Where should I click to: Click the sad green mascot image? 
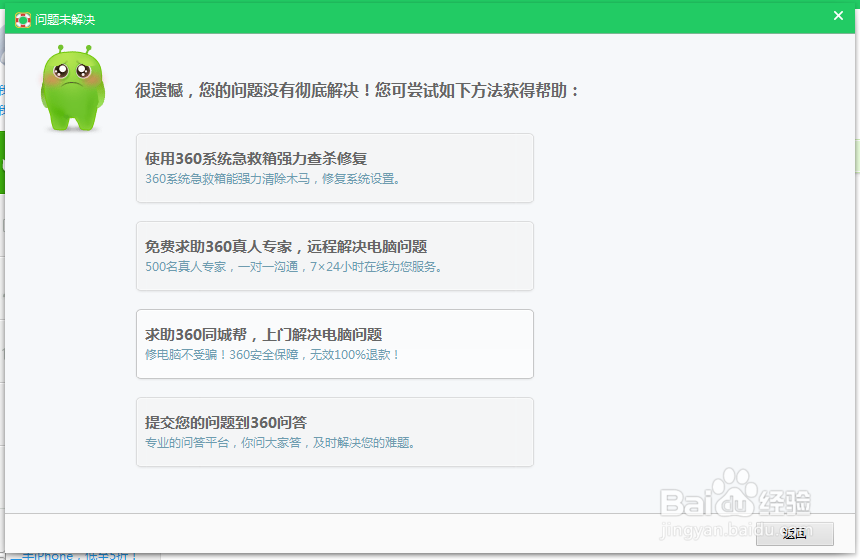[x=72, y=89]
